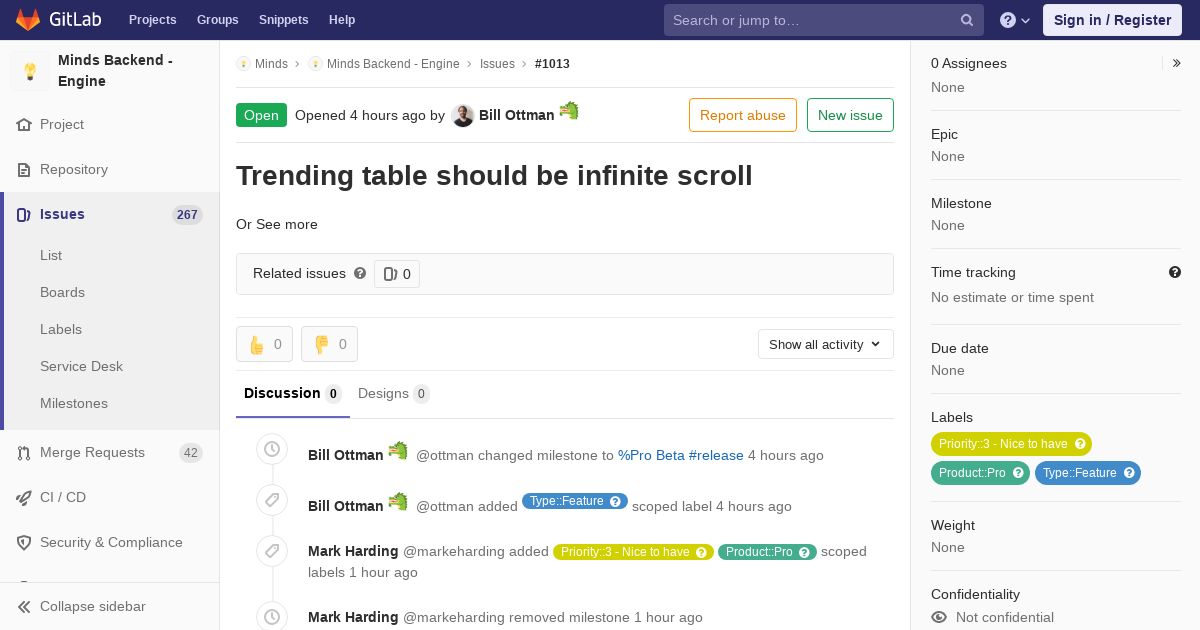Open the Snippets page
Viewport: 1200px width, 630px height.
(284, 20)
